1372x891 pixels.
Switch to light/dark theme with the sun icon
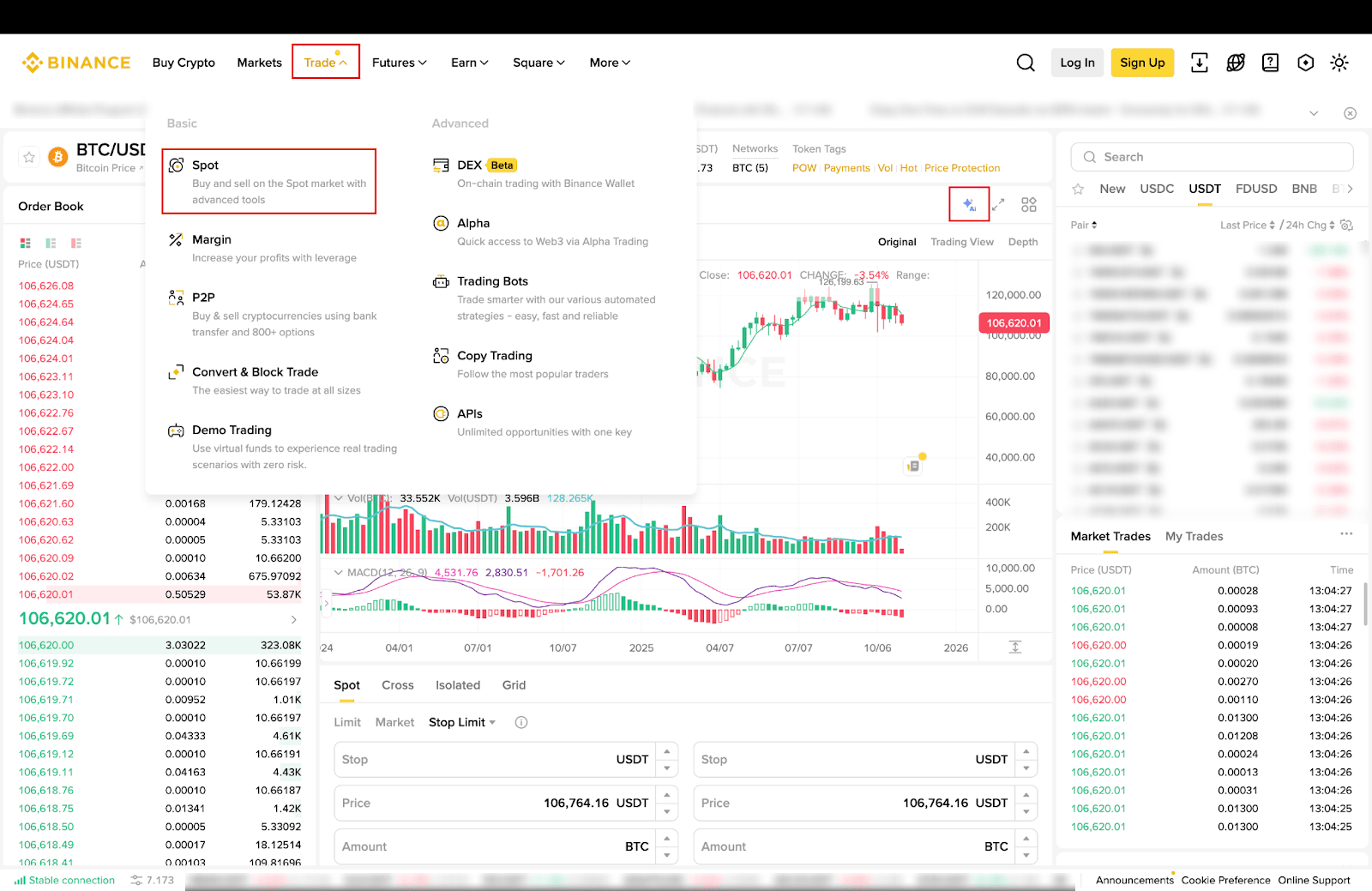click(1339, 62)
